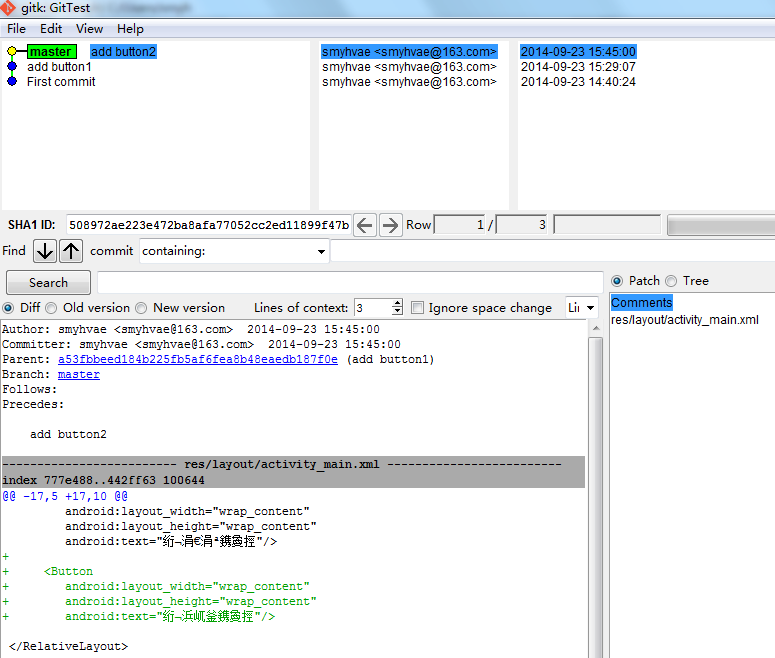
Task: Click the blue commit node for First commit
Action: 12,82
